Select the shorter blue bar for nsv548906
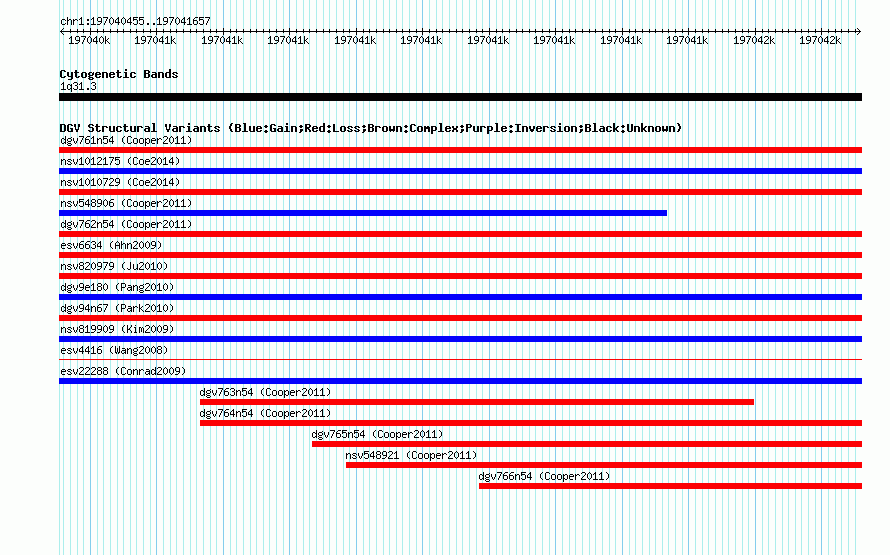This screenshot has height=555, width=890. (x=363, y=213)
